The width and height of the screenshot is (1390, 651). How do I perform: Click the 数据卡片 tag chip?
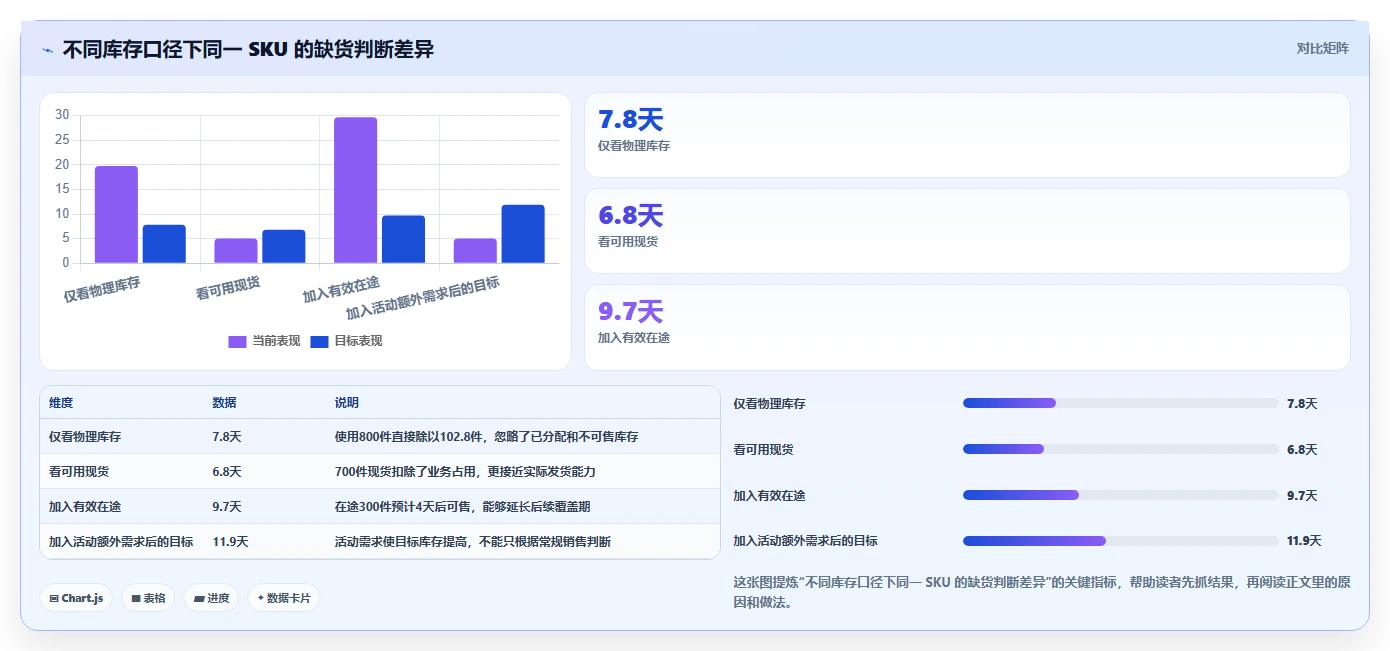click(284, 598)
